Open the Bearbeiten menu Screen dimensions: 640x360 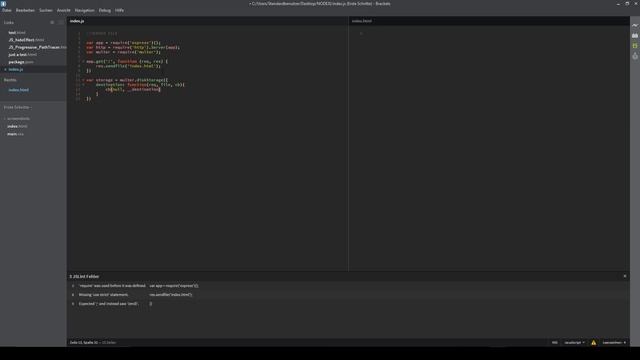tap(25, 10)
